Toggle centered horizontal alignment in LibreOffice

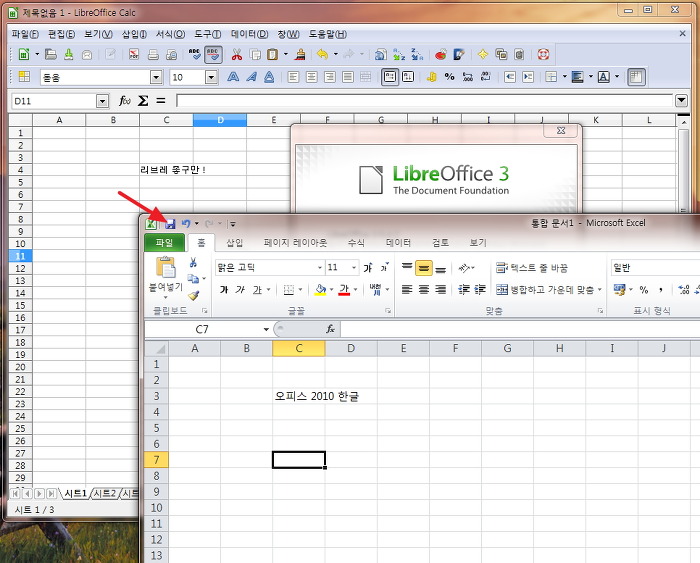(x=312, y=77)
